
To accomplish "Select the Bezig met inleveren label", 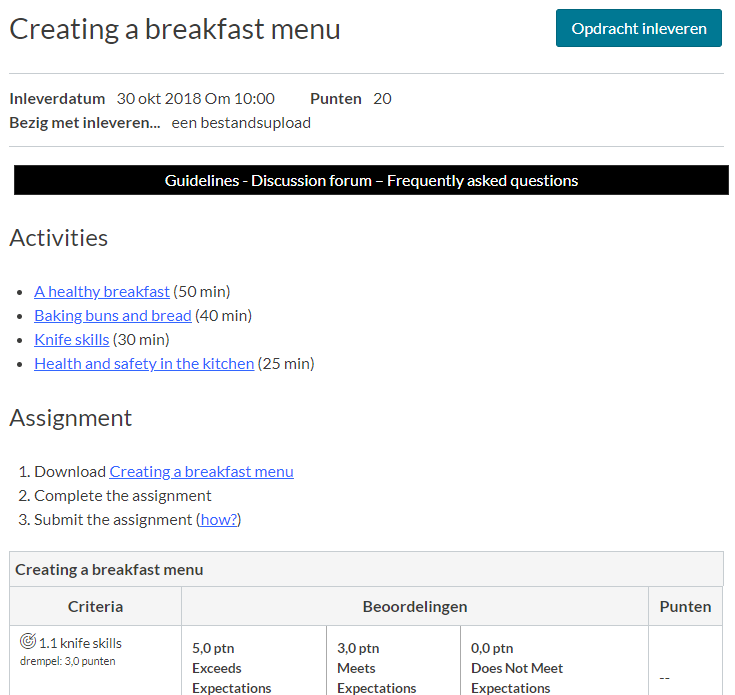I will [85, 123].
